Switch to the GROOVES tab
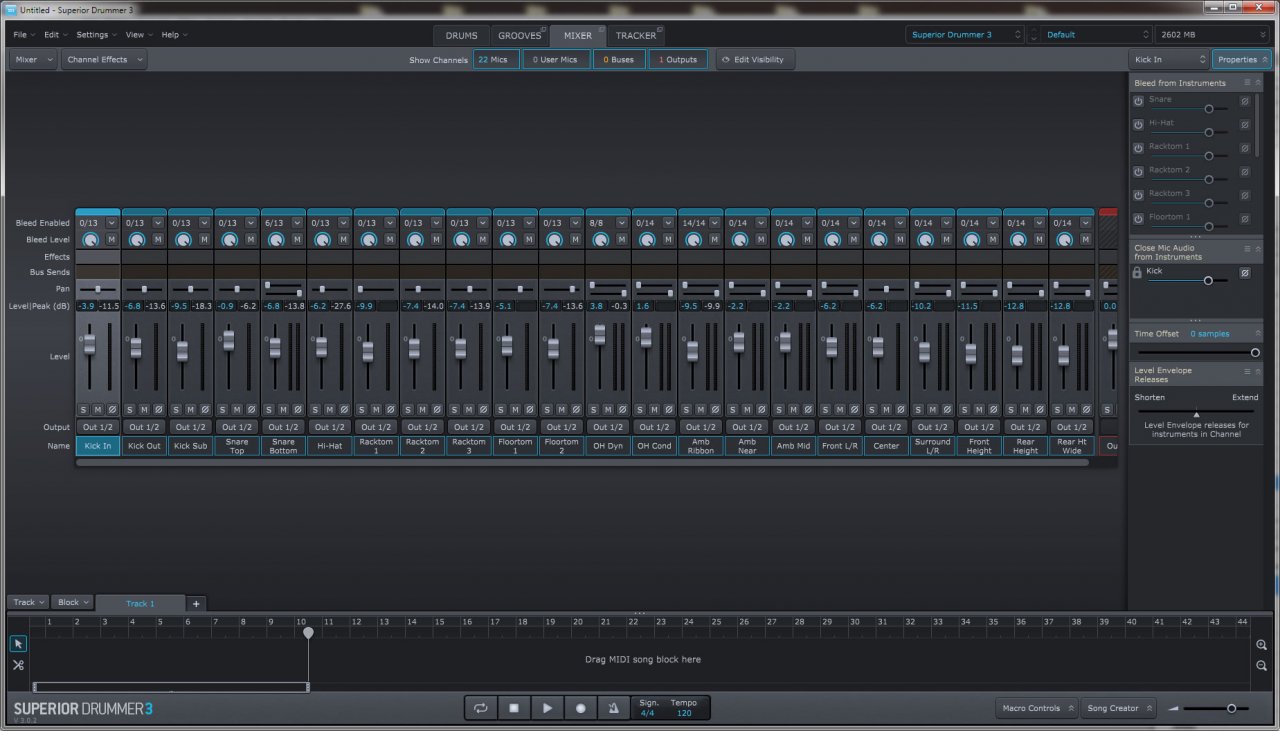This screenshot has width=1280, height=731. [519, 35]
